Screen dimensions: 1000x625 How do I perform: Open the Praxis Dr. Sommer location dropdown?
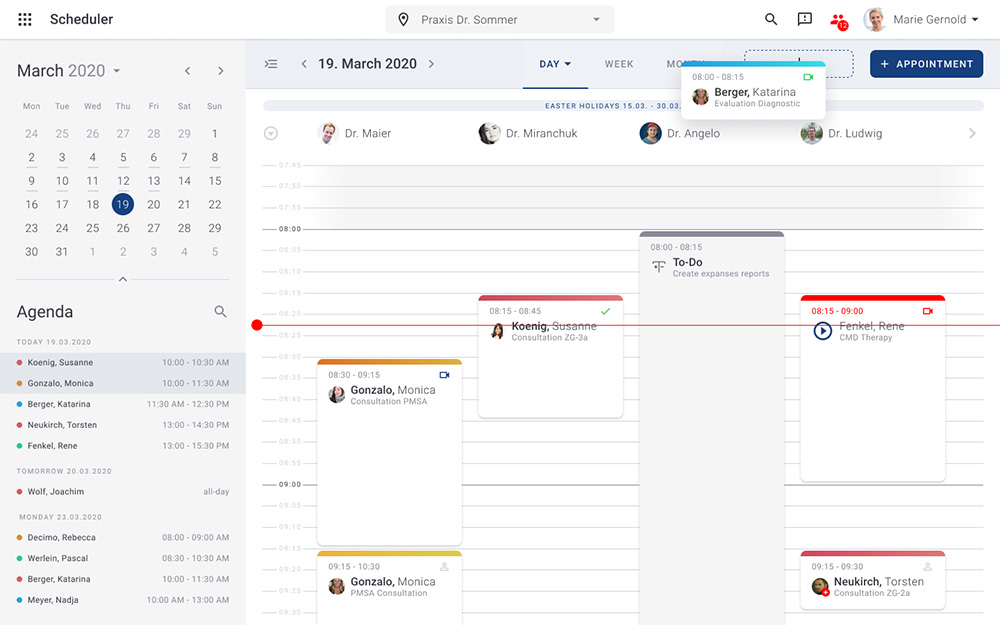click(x=500, y=19)
